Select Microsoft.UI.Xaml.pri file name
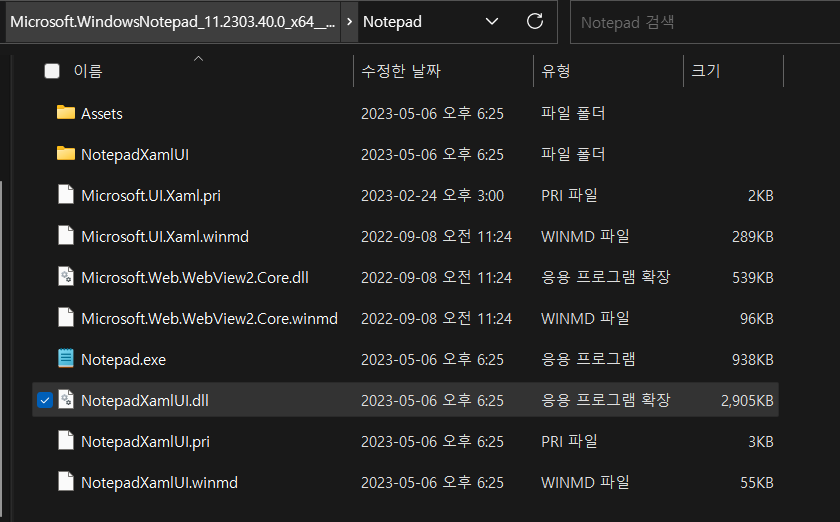 (x=151, y=196)
